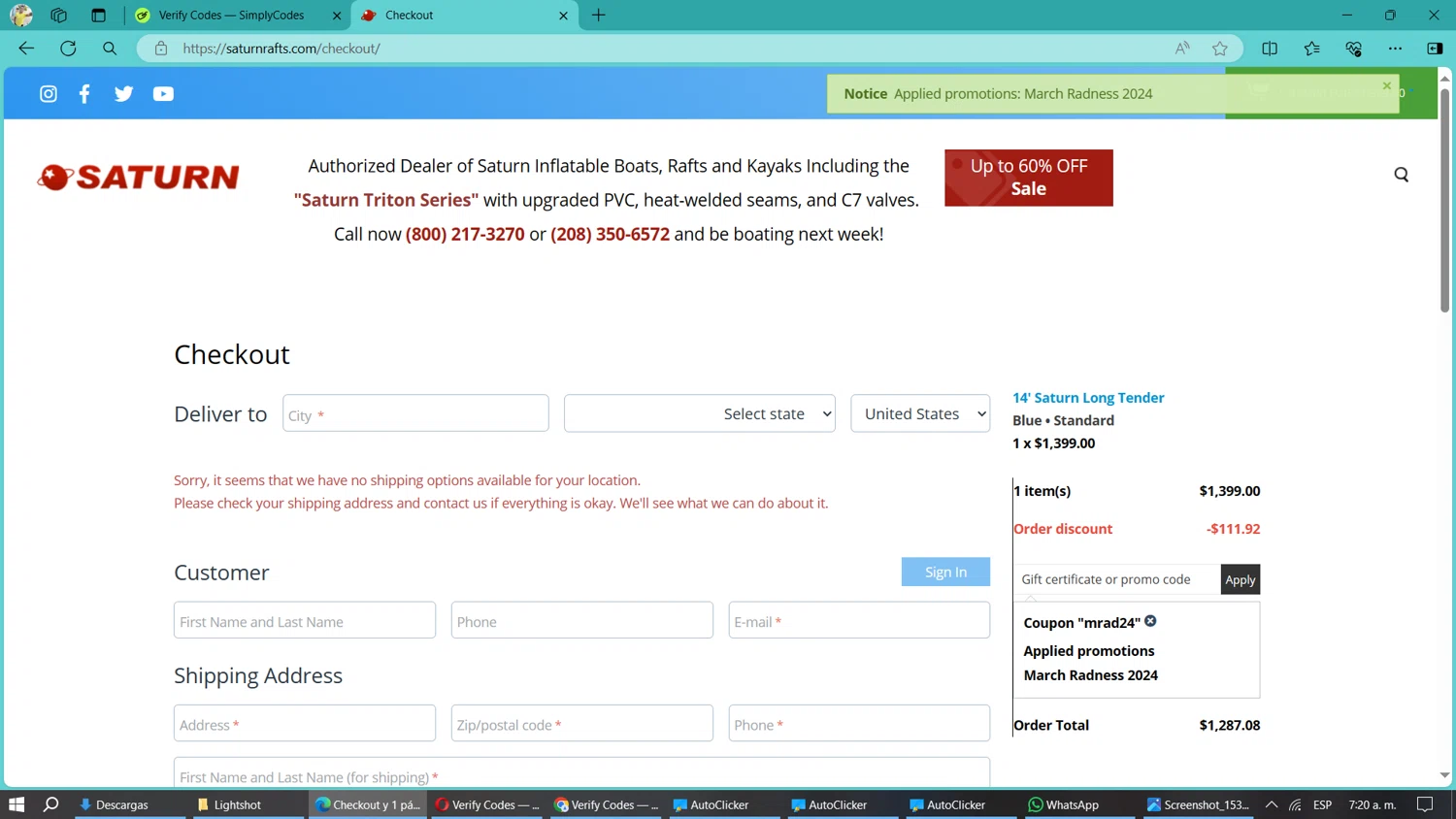Open the browser profile avatar

point(21,16)
